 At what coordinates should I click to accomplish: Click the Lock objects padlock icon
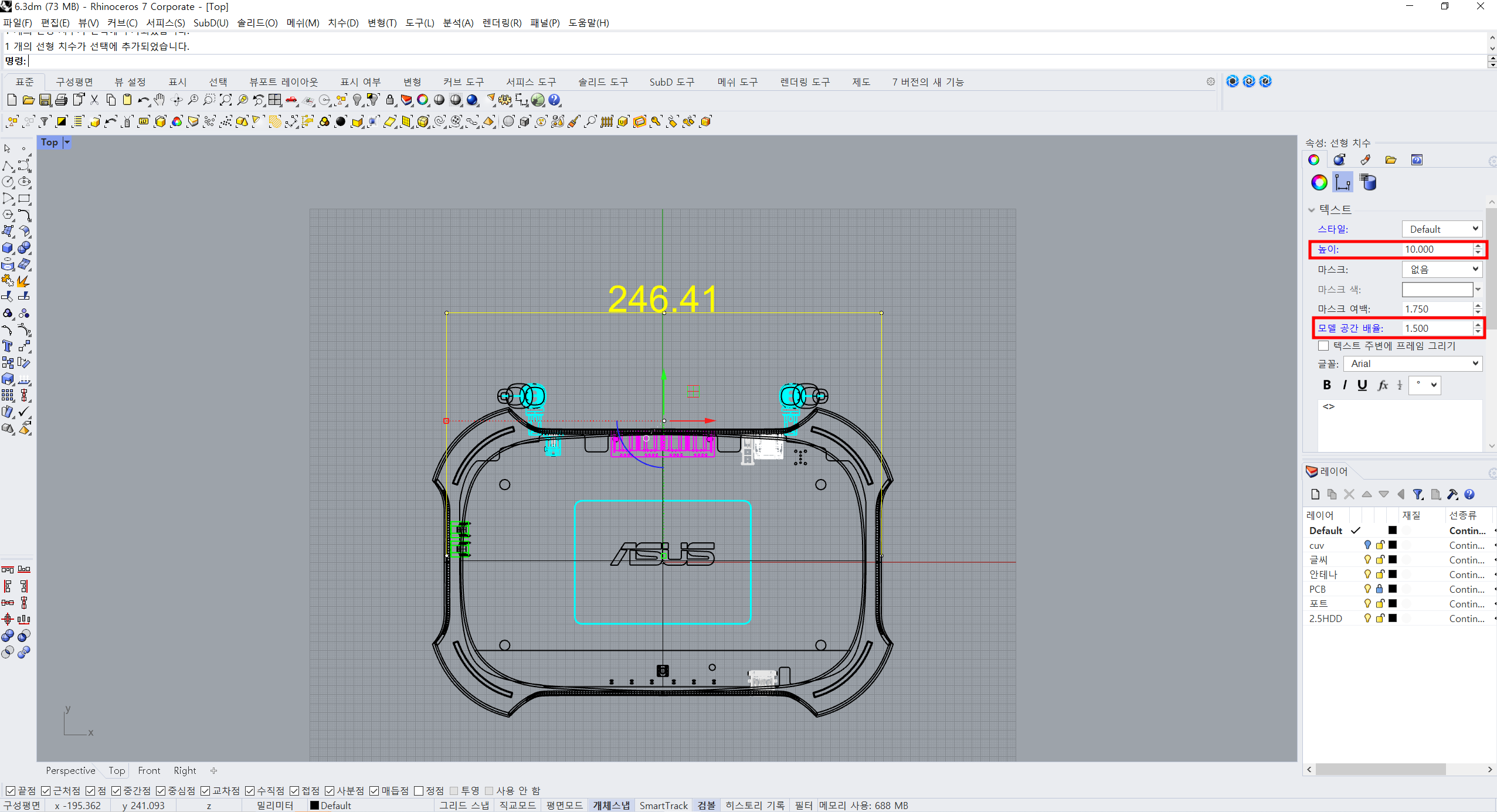390,100
